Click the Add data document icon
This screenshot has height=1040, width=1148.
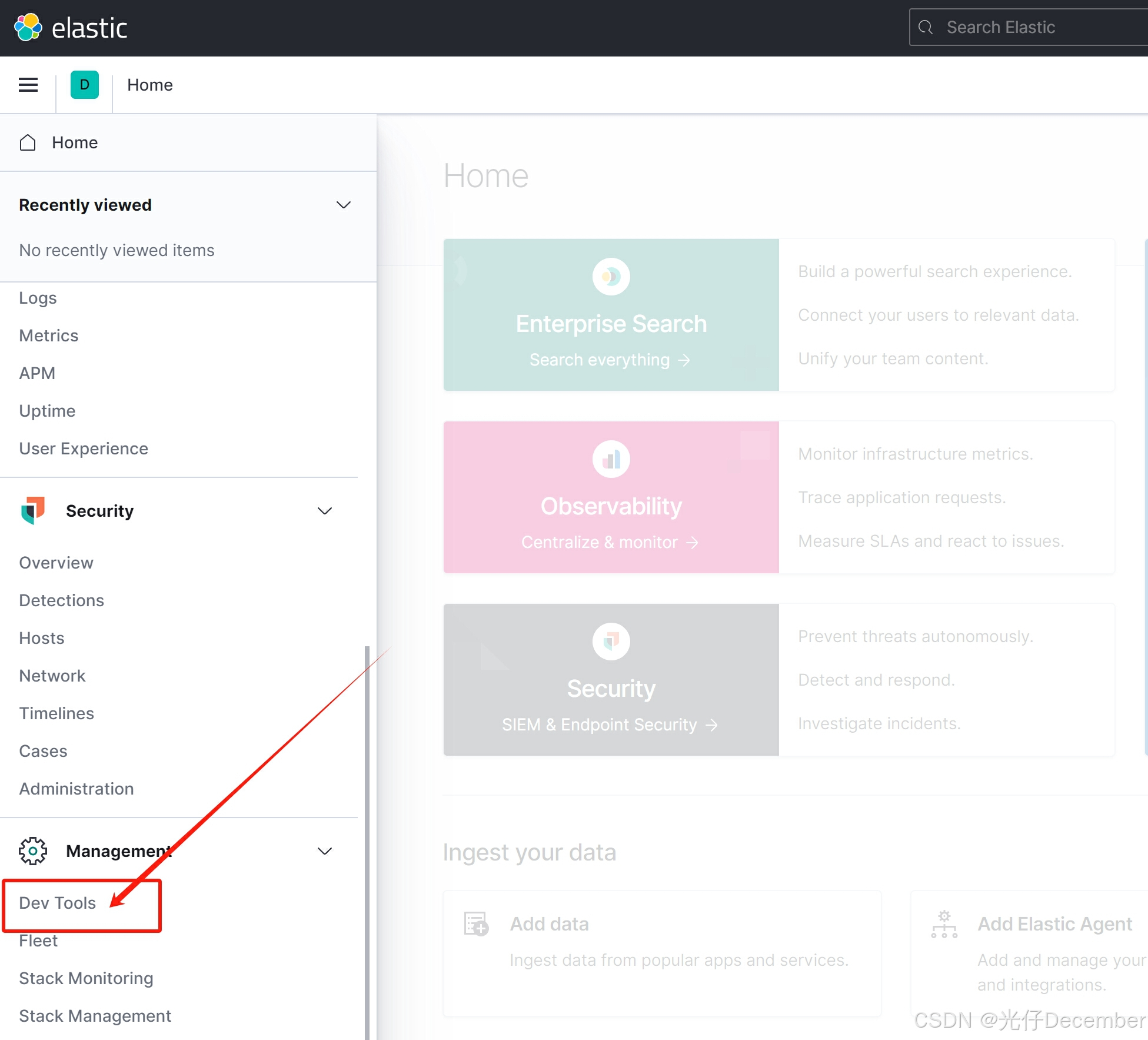tap(476, 923)
